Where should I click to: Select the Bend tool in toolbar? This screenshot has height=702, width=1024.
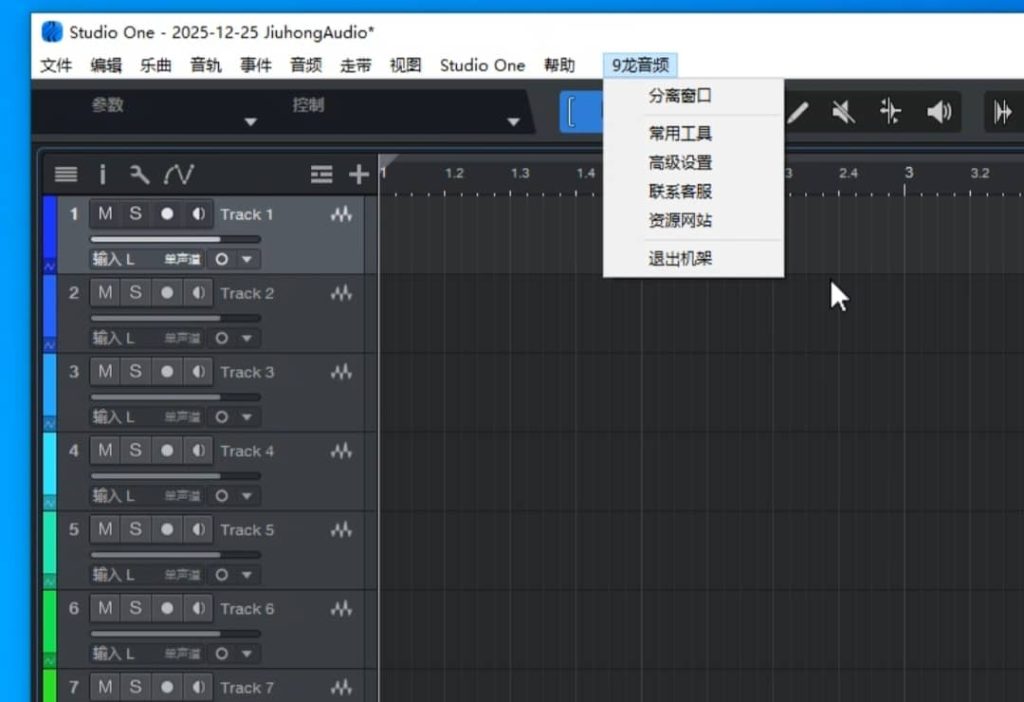tap(890, 112)
